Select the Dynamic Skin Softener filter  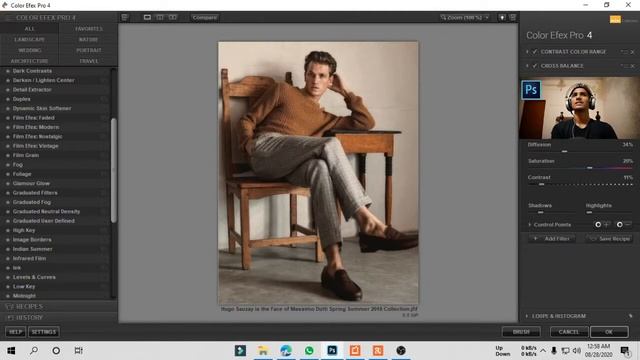(x=42, y=109)
